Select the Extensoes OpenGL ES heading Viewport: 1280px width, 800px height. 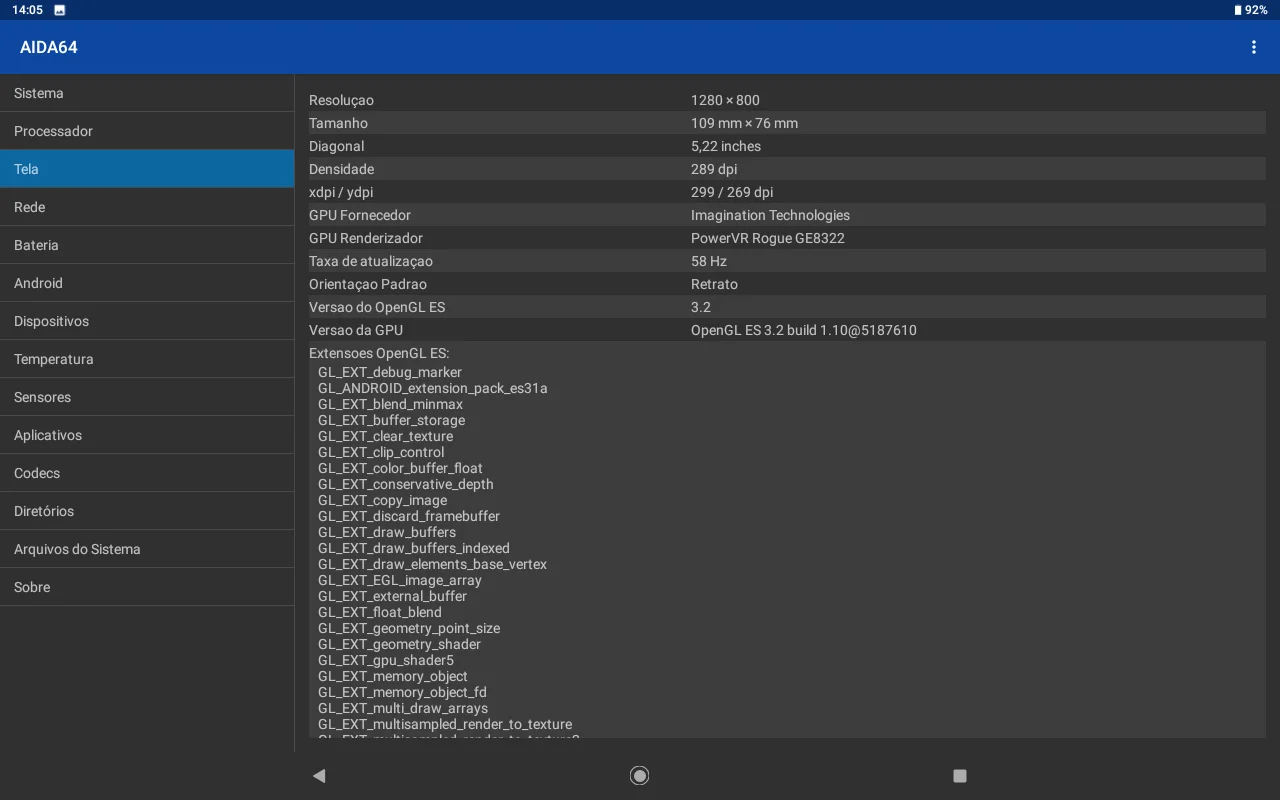pos(379,353)
